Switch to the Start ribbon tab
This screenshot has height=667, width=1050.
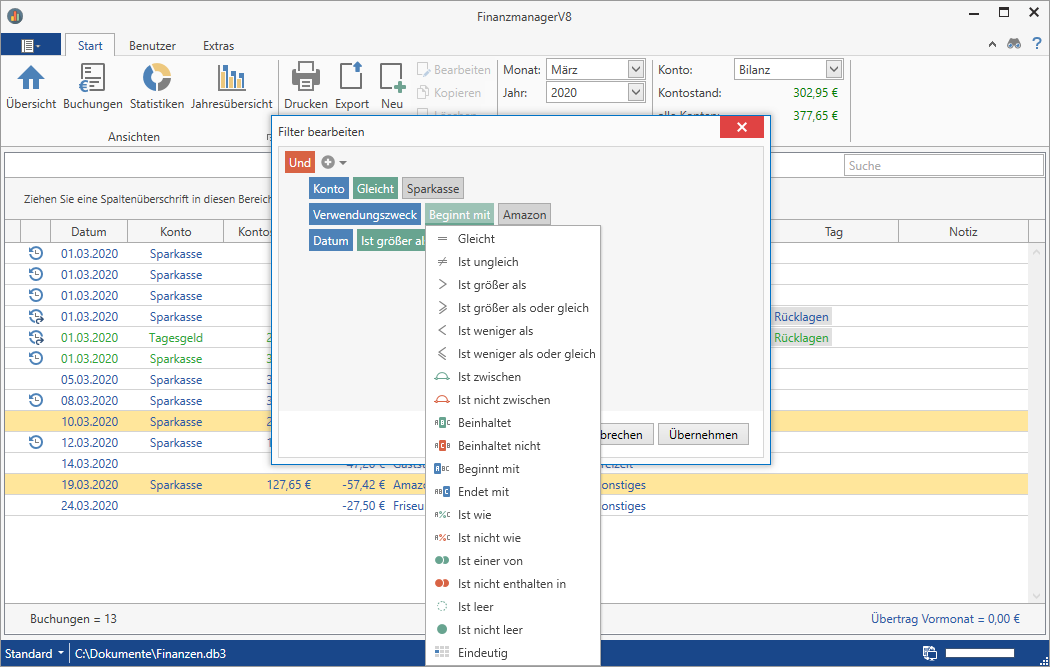90,46
